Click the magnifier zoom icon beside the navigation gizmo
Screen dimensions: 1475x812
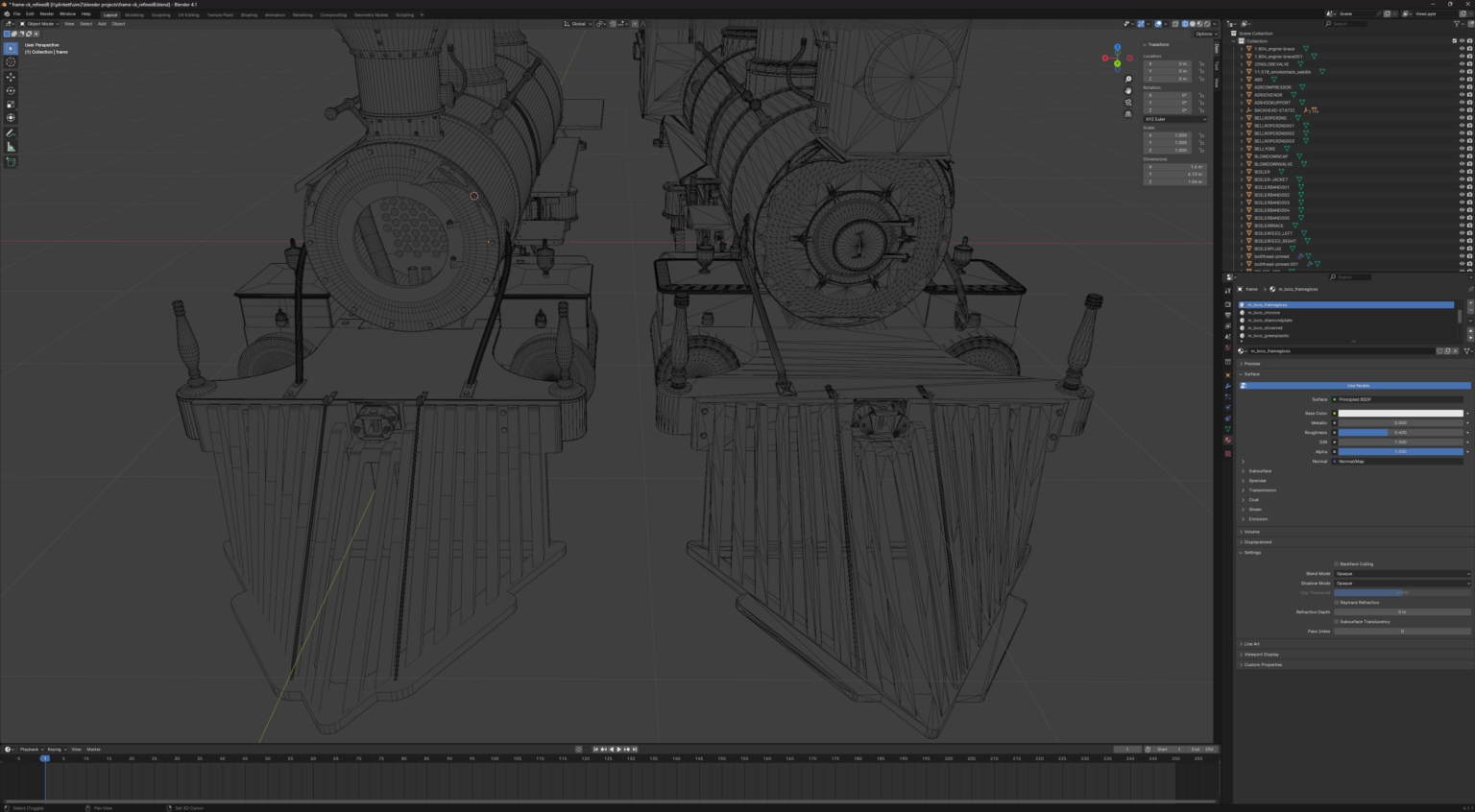point(1128,79)
